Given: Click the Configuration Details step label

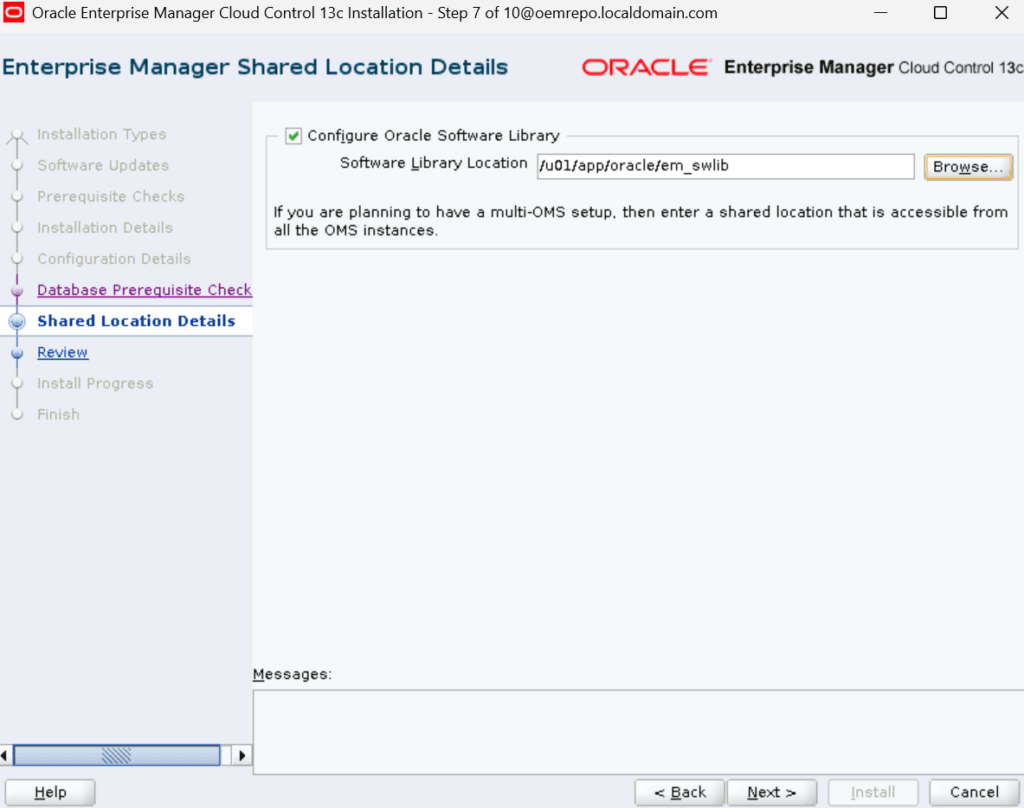Looking at the screenshot, I should (114, 259).
